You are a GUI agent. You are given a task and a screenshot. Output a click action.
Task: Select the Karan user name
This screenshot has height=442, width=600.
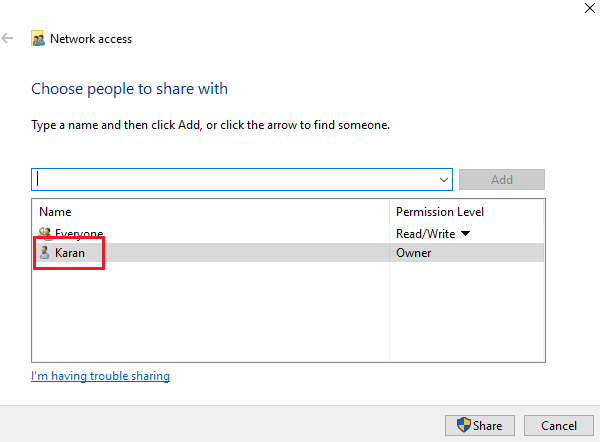point(70,253)
